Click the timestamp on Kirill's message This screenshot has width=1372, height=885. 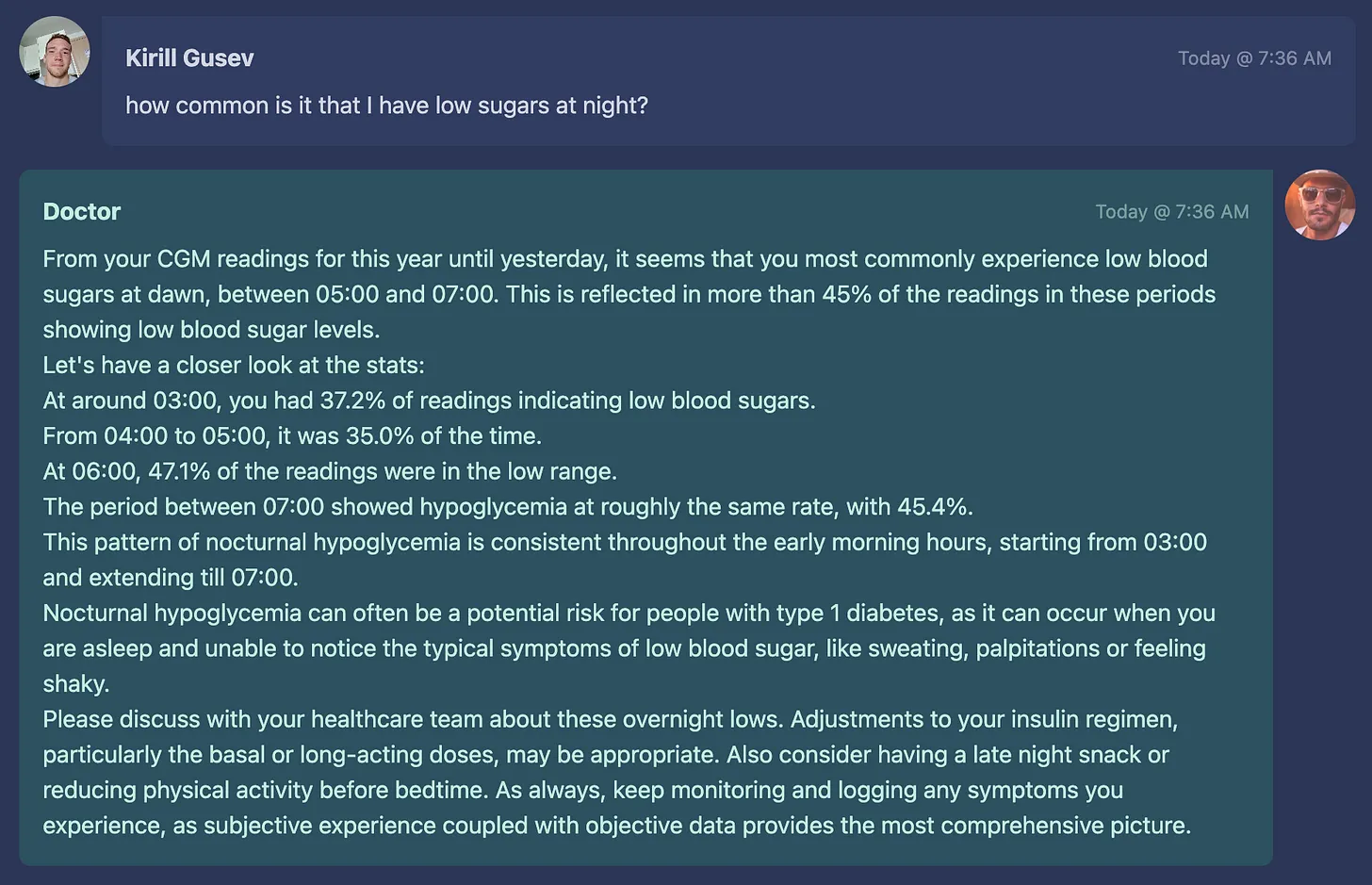pyautogui.click(x=1254, y=58)
